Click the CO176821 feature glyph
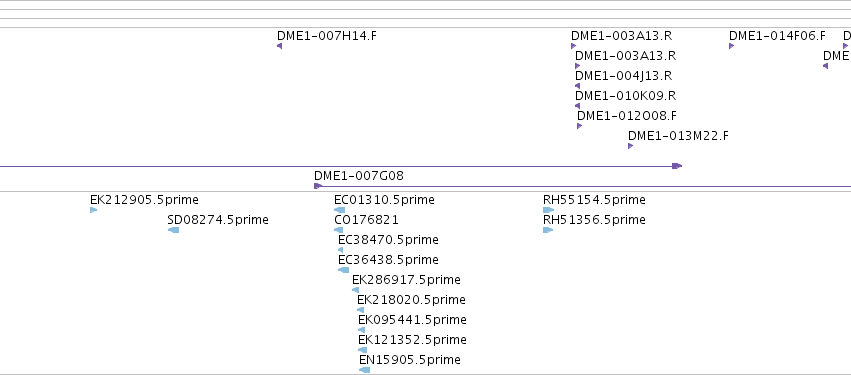The image size is (851, 375). click(339, 230)
